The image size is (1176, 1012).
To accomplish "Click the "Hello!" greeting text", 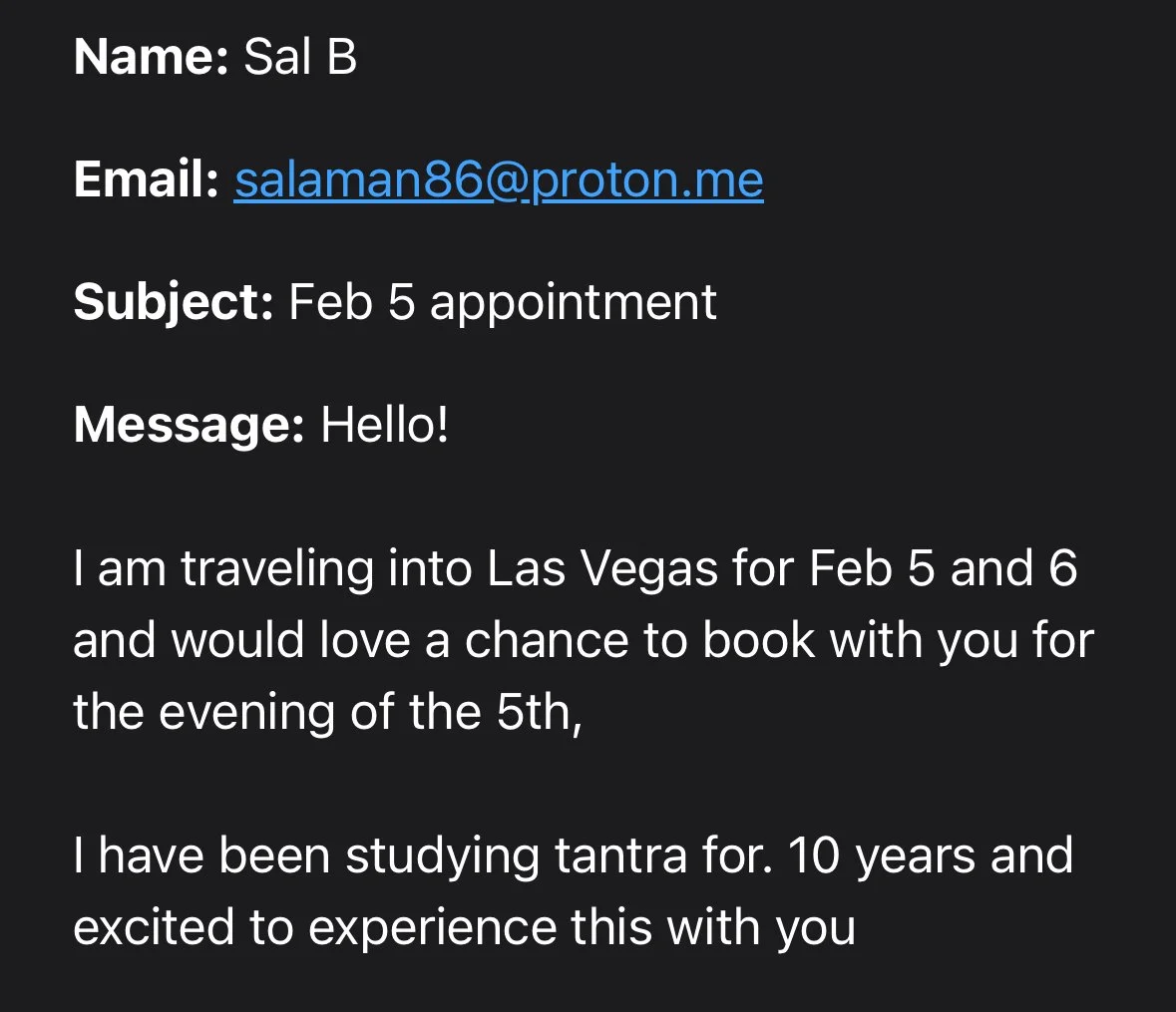I will tap(385, 425).
